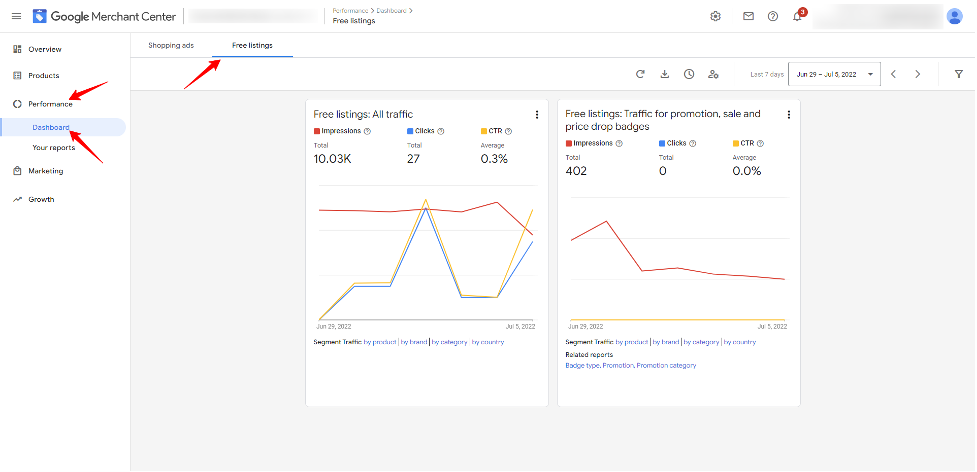
Task: Open the Badge type related report
Action: [582, 366]
